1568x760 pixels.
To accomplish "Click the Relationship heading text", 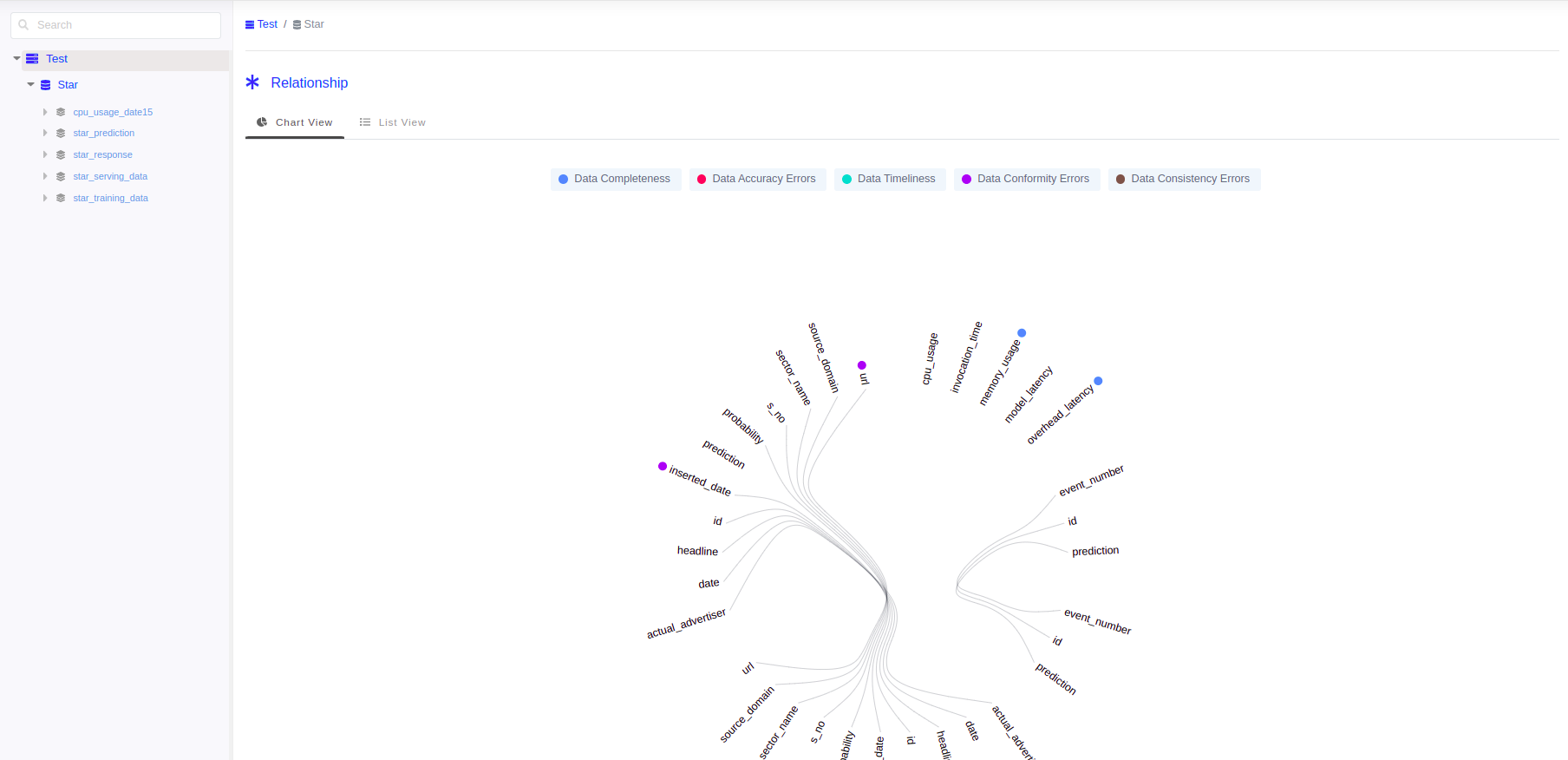I will pyautogui.click(x=310, y=82).
